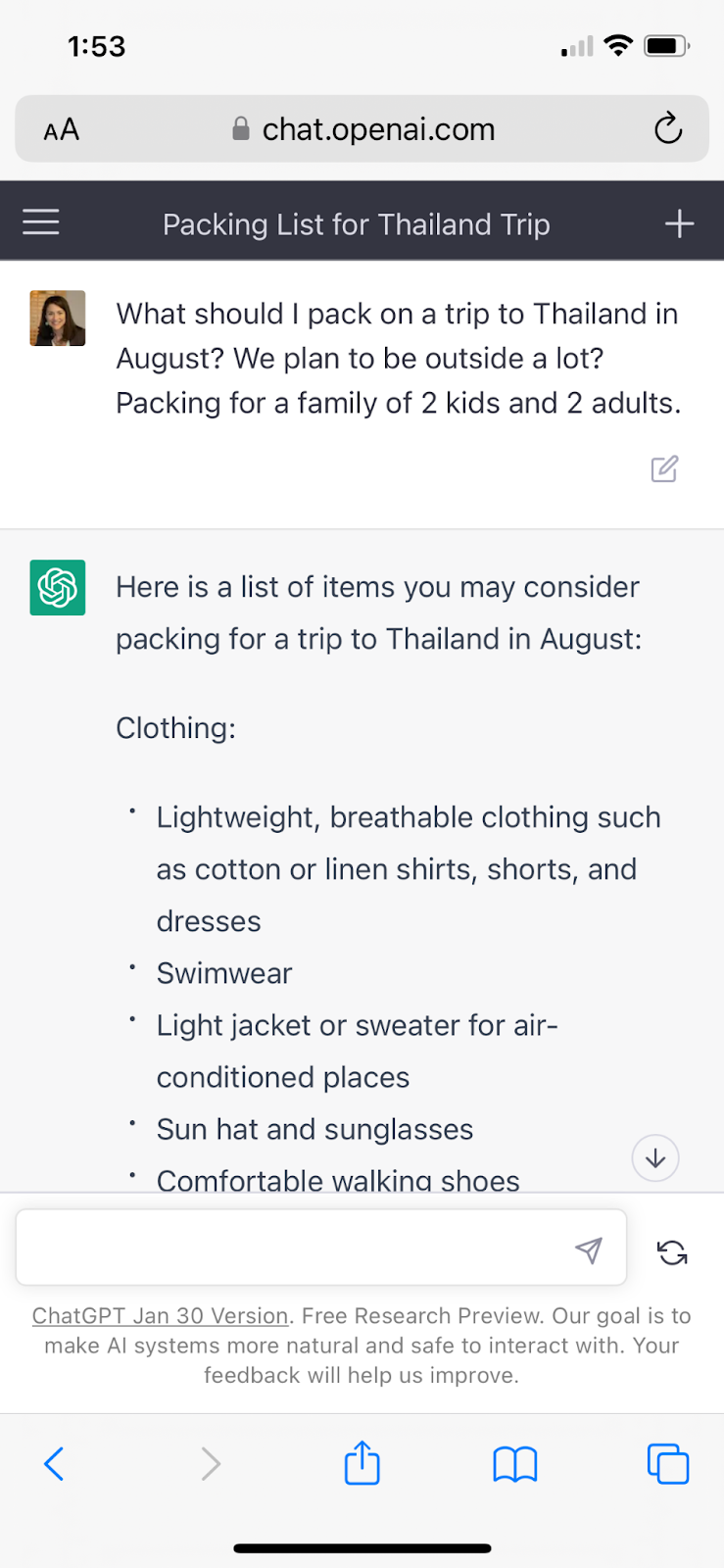724x1568 pixels.
Task: Open the AA reader text-size menu
Action: coord(62,129)
